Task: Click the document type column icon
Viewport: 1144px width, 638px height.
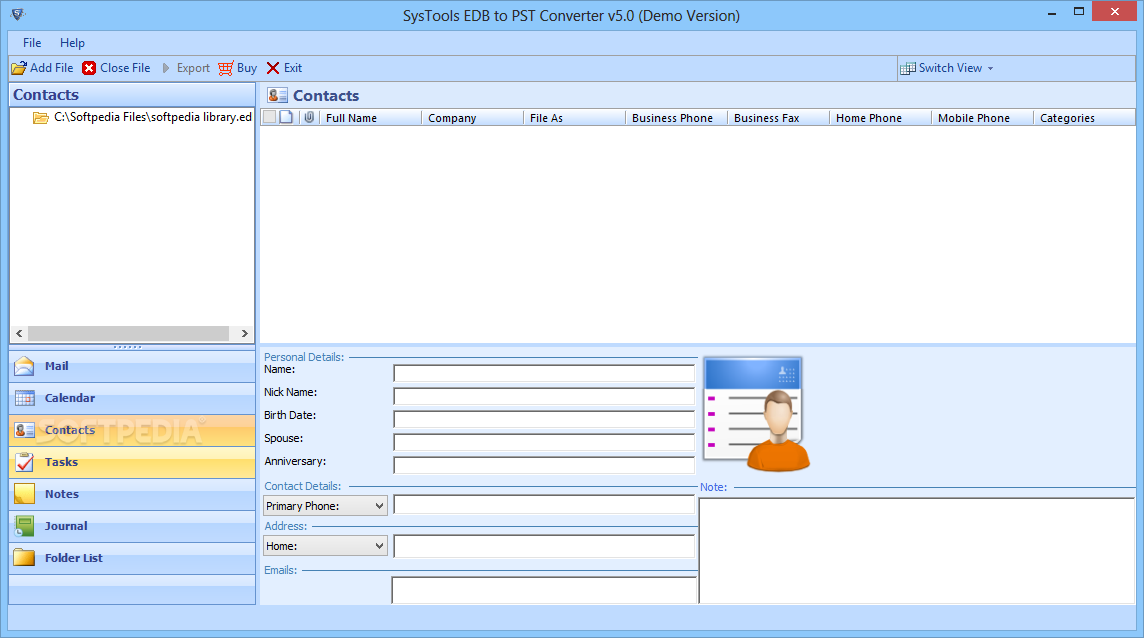Action: [287, 118]
